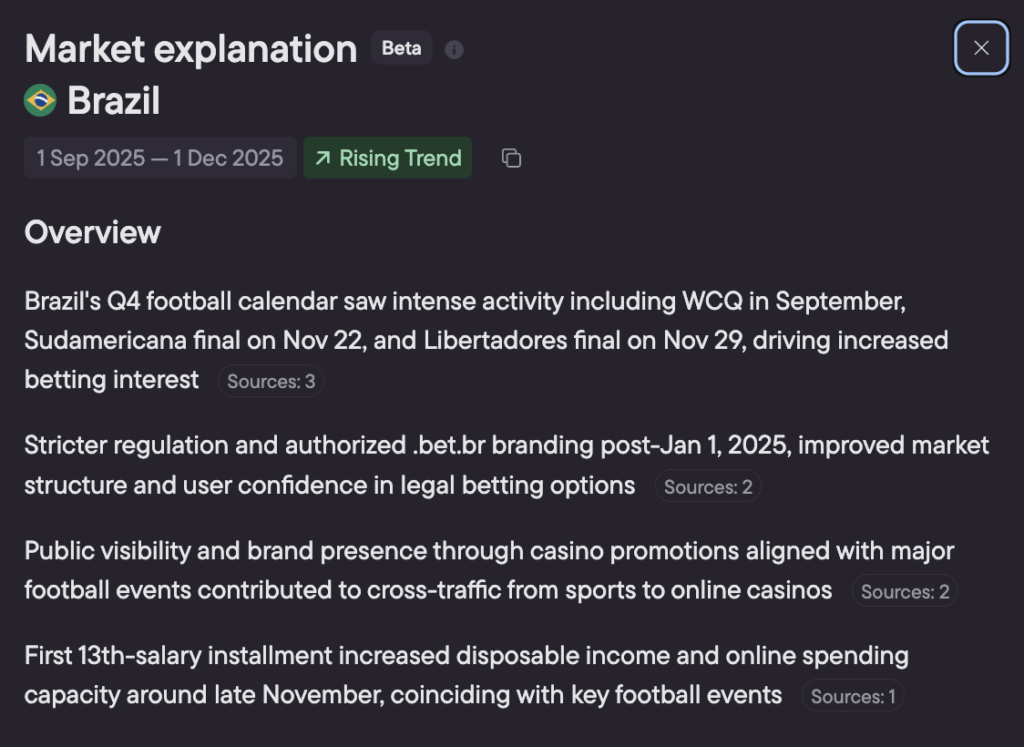Click the info icon next to Beta
Screen dimensions: 1024x747
click(454, 49)
